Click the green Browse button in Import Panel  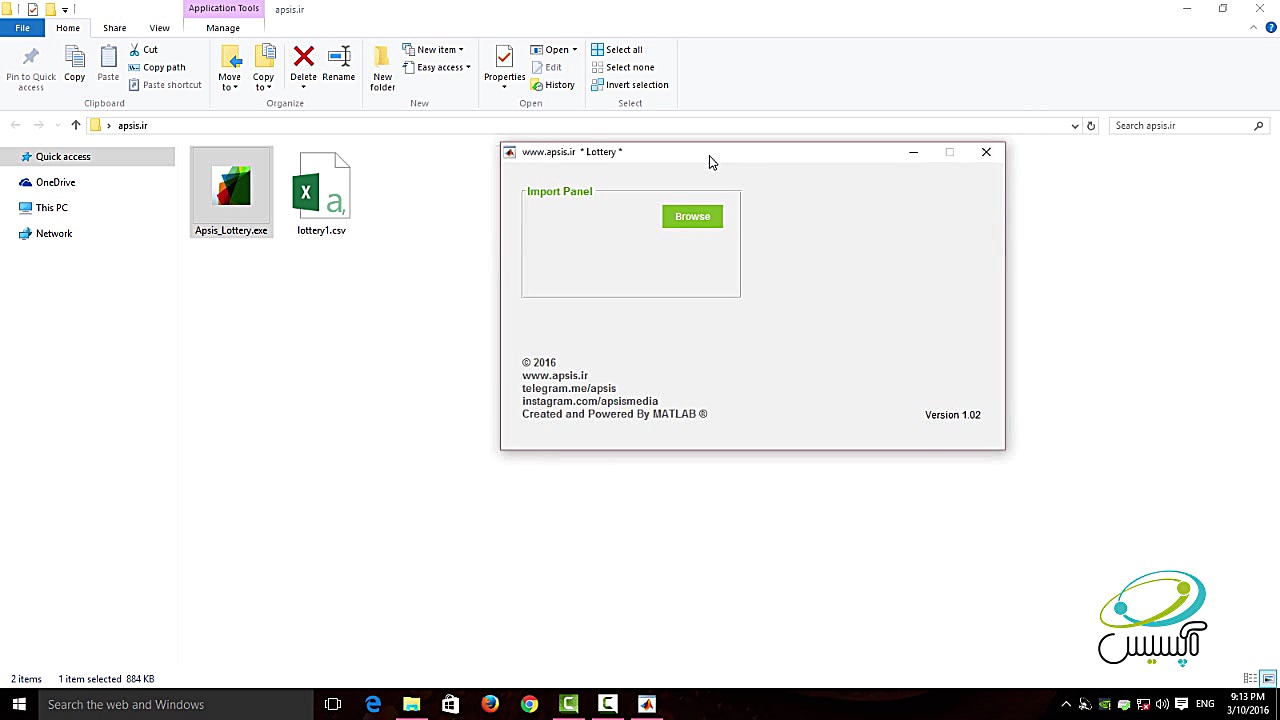point(692,216)
